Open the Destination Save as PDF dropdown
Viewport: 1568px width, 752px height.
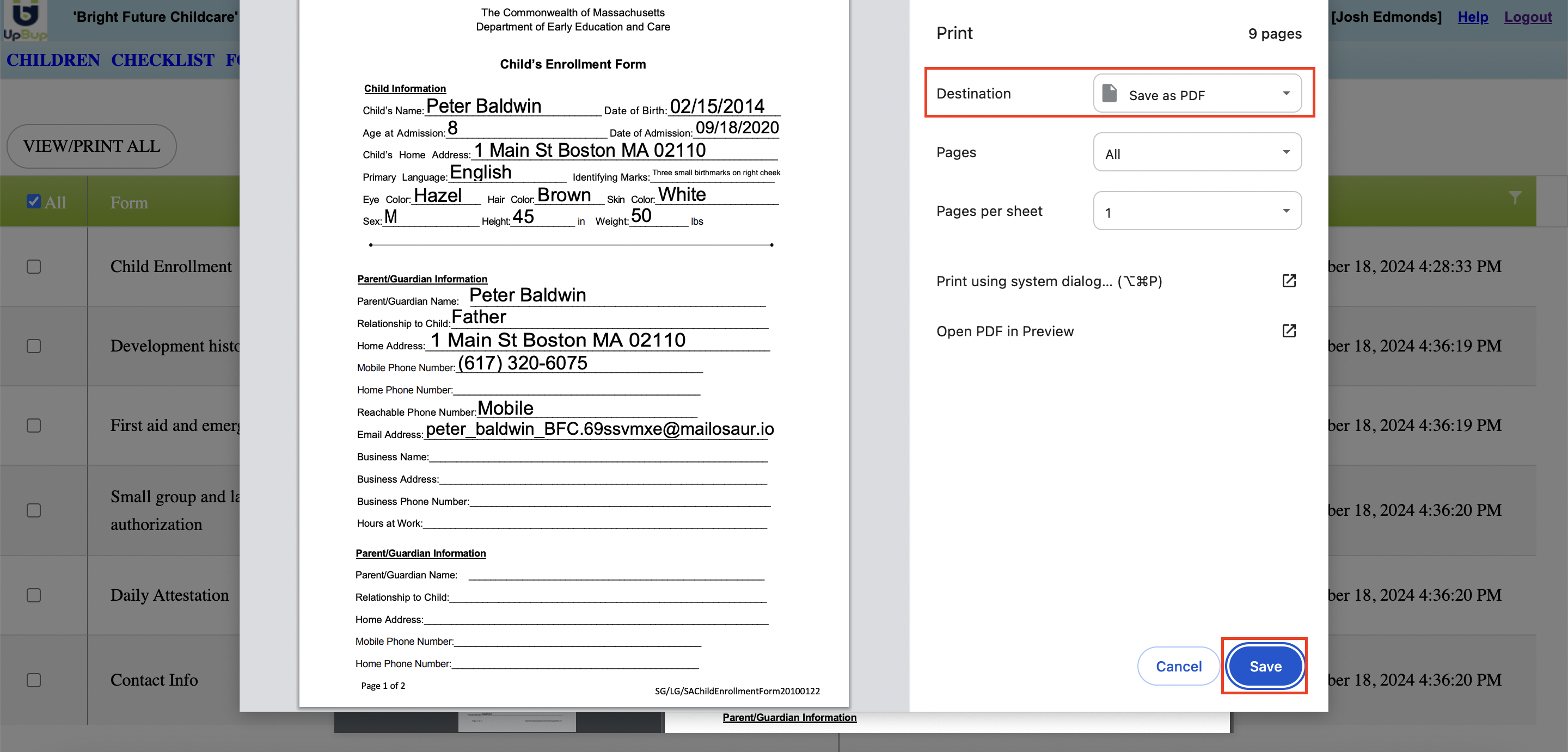1197,94
